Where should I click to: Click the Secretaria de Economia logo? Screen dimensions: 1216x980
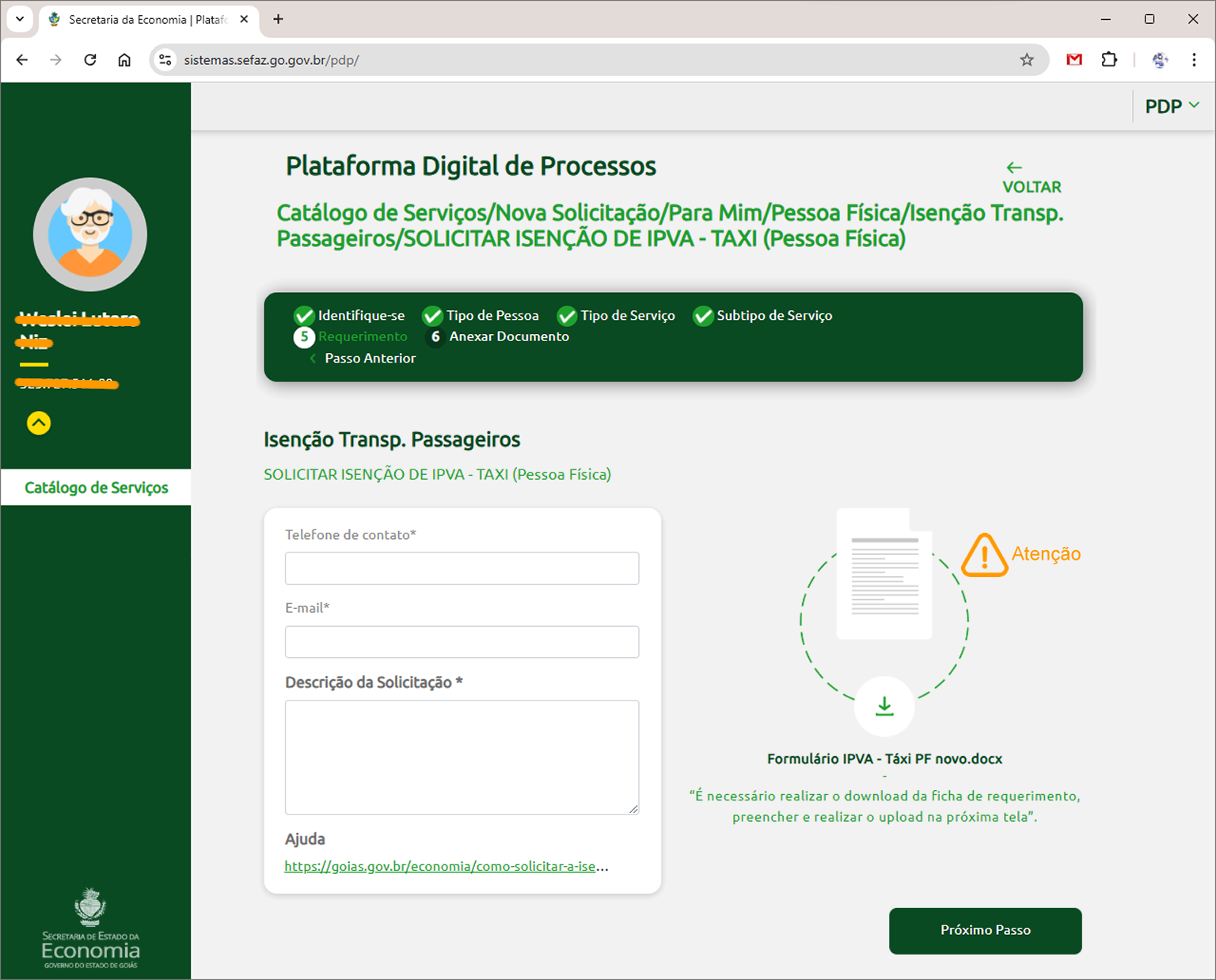(x=90, y=929)
